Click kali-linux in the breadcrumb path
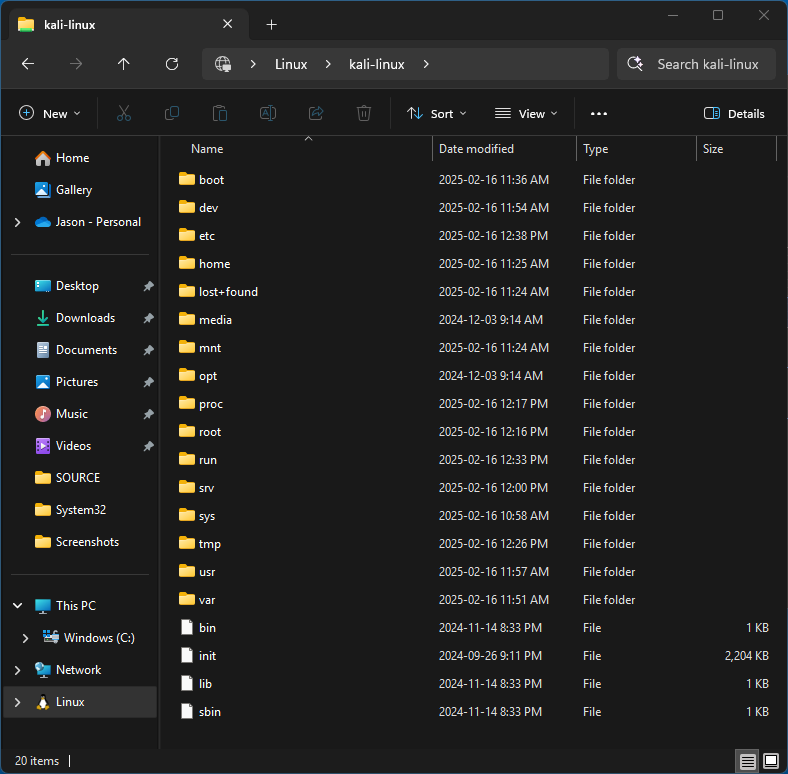The width and height of the screenshot is (788, 774). tap(376, 64)
